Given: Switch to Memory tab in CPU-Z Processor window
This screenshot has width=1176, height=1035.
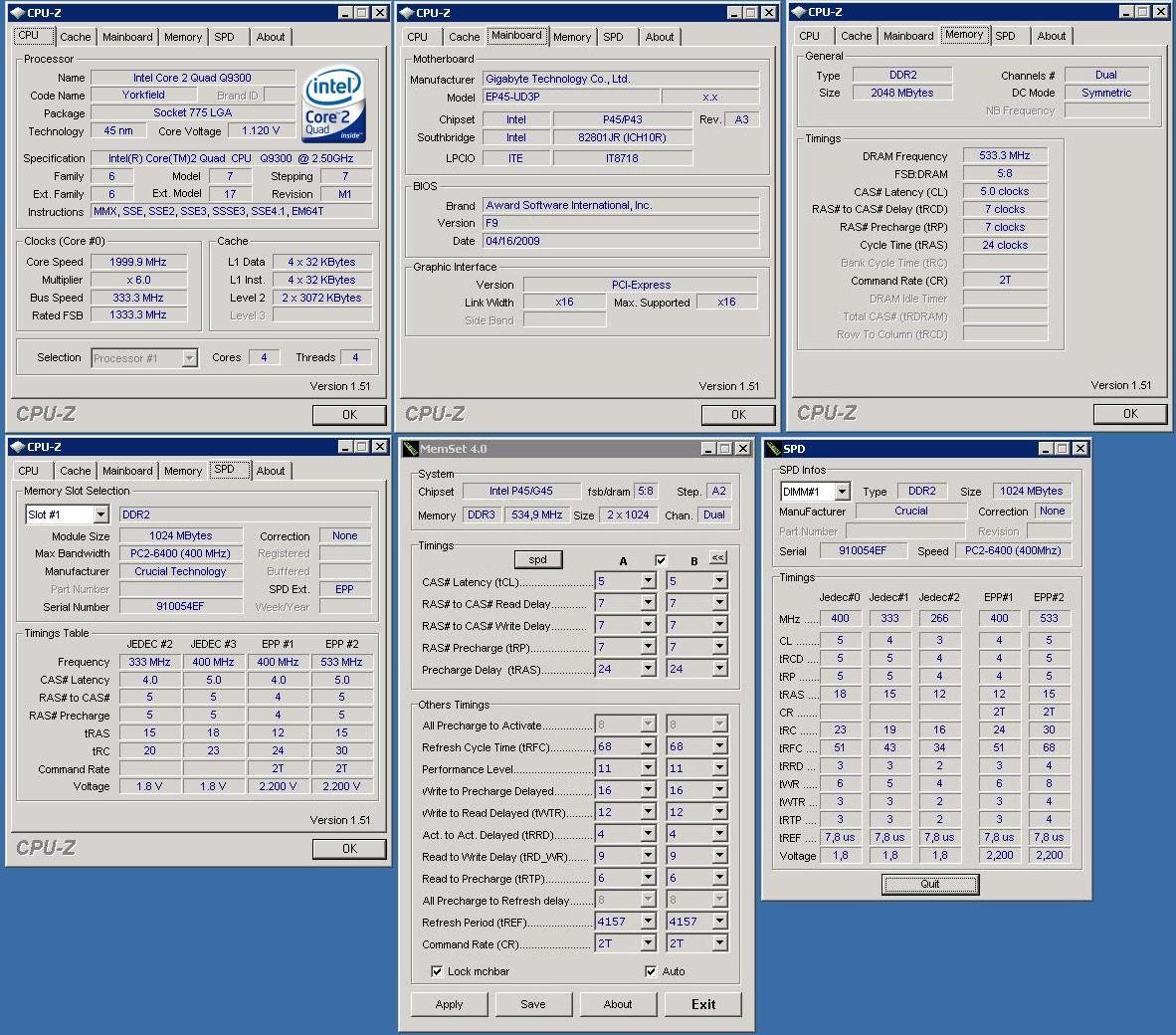Looking at the screenshot, I should [x=183, y=37].
